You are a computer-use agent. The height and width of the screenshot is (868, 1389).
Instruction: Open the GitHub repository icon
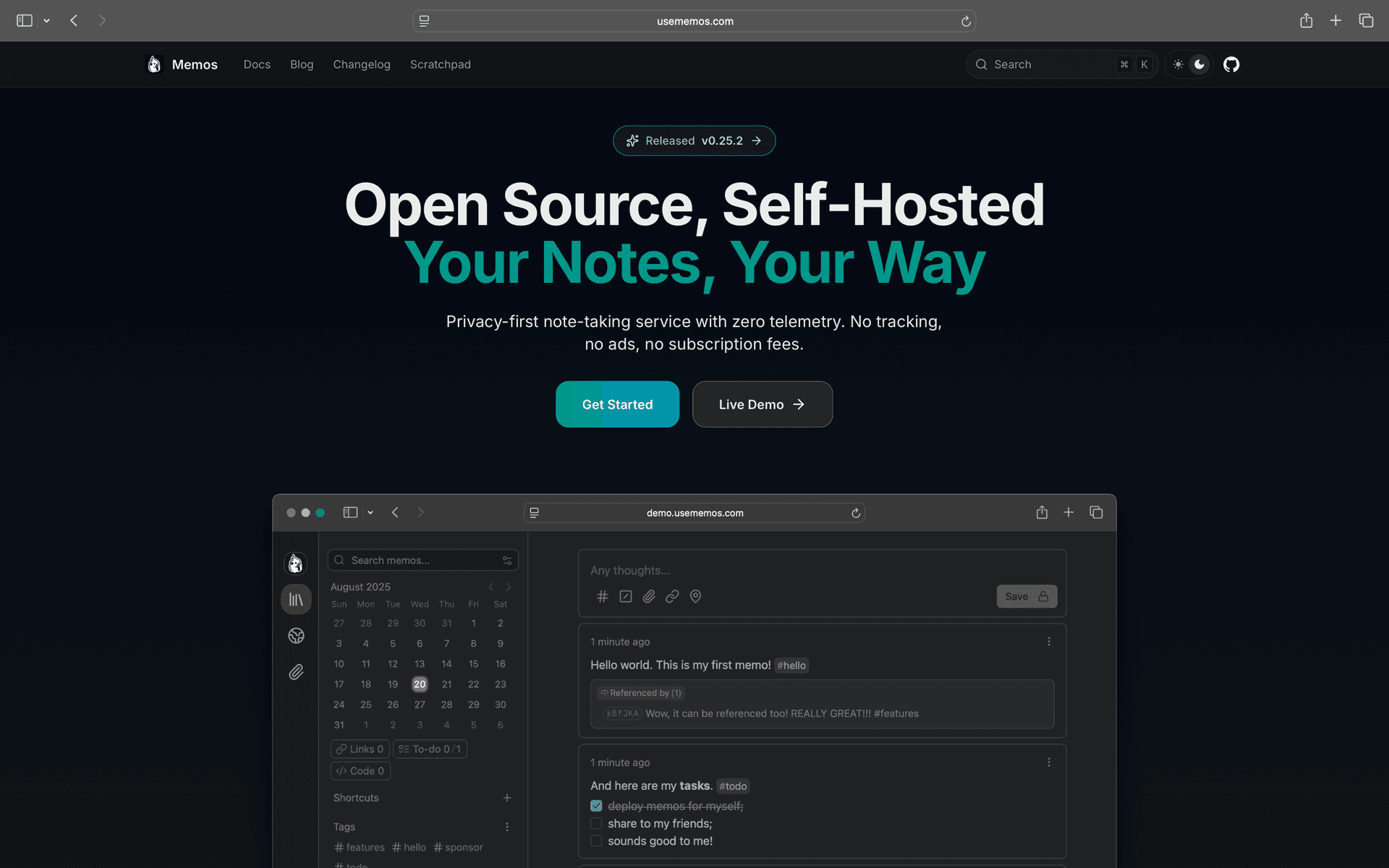pyautogui.click(x=1231, y=64)
